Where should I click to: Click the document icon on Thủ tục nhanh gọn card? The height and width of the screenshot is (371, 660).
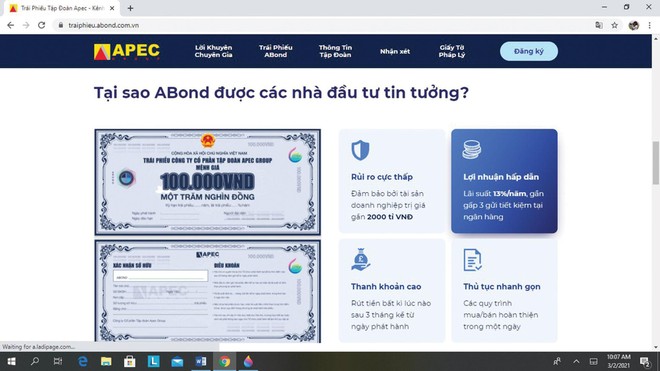[472, 260]
